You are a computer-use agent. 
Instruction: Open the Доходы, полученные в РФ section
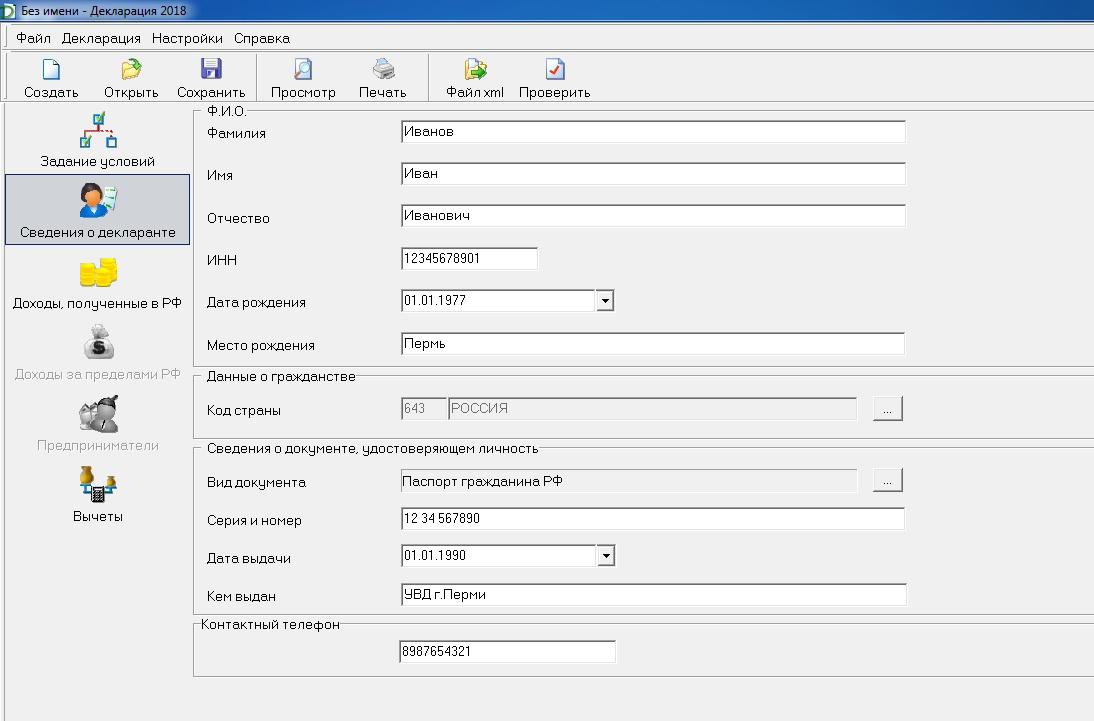[98, 282]
